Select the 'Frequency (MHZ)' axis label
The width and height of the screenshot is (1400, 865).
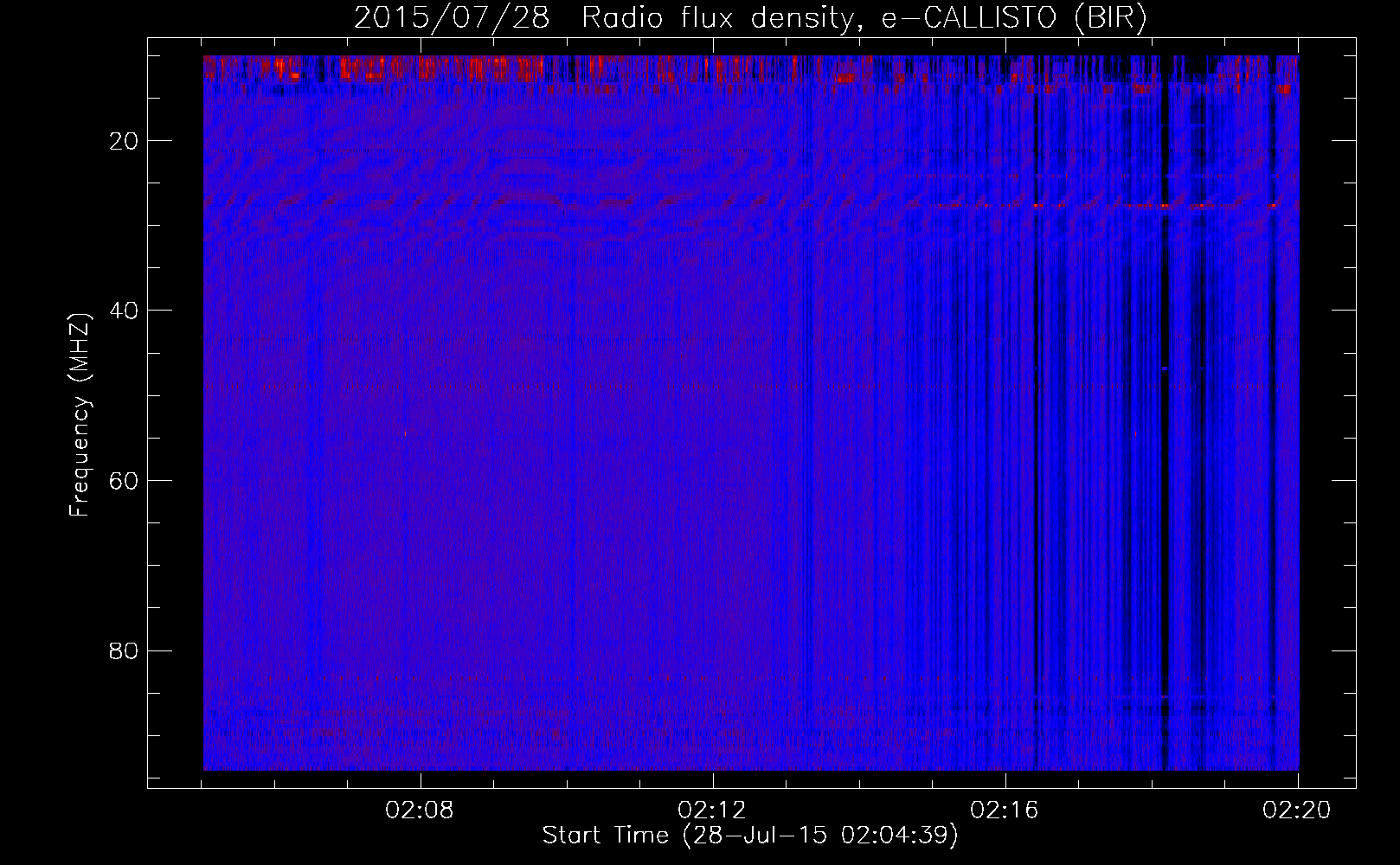(x=79, y=415)
